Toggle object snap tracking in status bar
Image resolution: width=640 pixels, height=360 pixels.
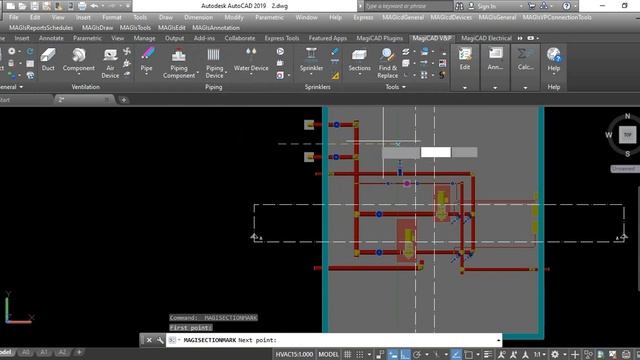tap(456, 354)
